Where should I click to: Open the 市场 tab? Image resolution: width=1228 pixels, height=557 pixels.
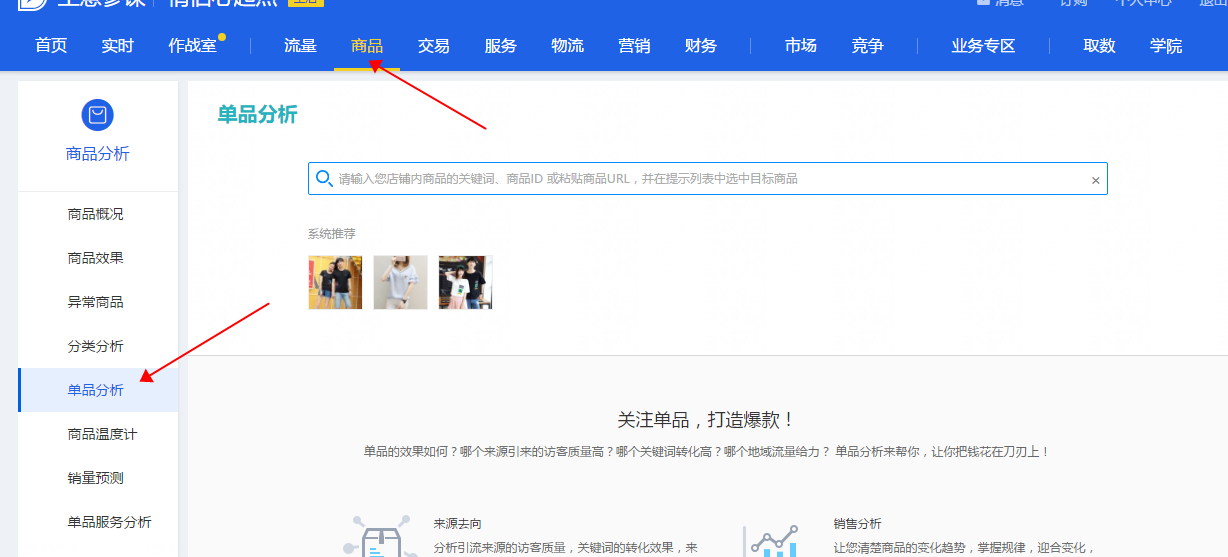[x=800, y=46]
